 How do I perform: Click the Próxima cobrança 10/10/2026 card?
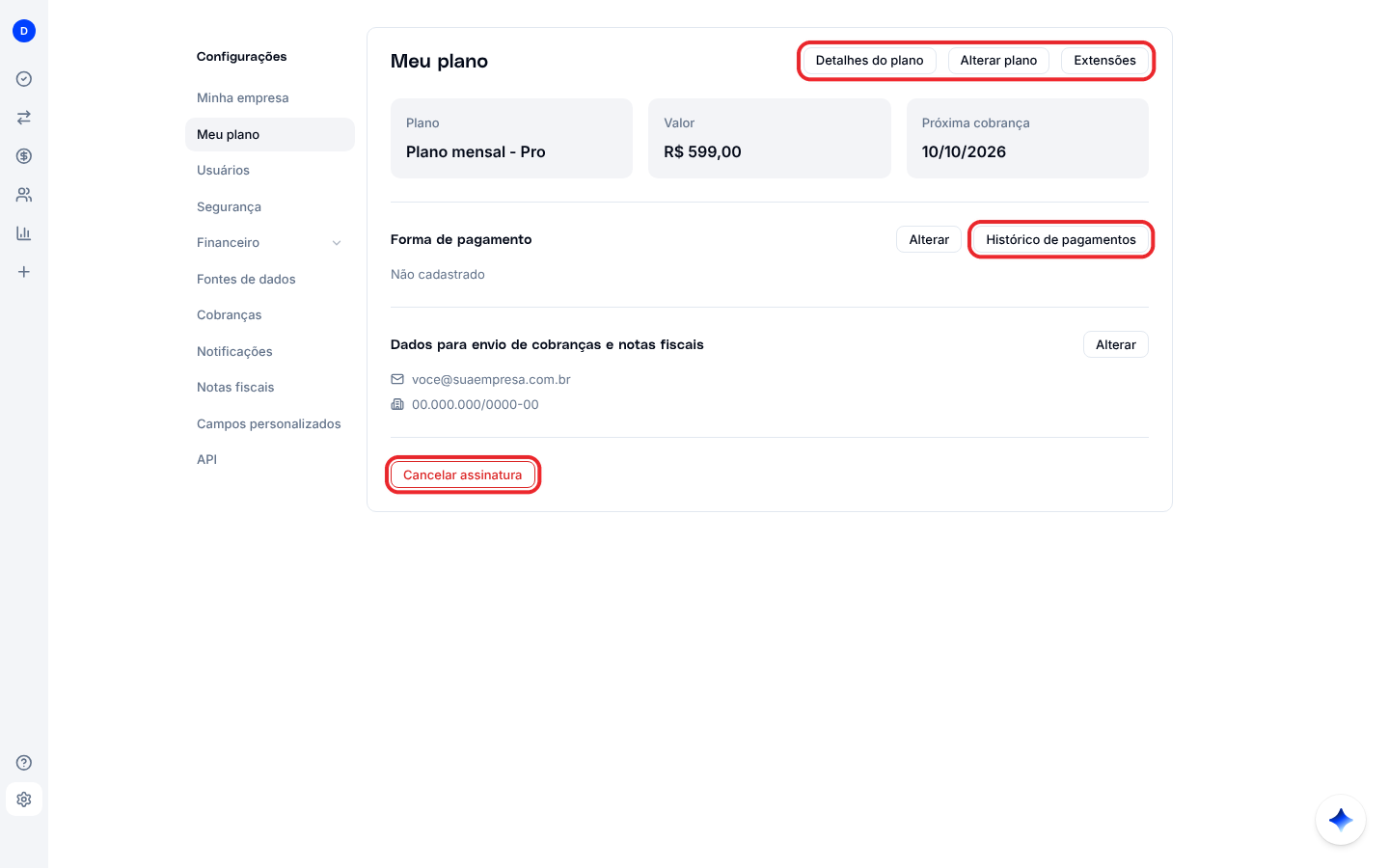click(x=1027, y=138)
